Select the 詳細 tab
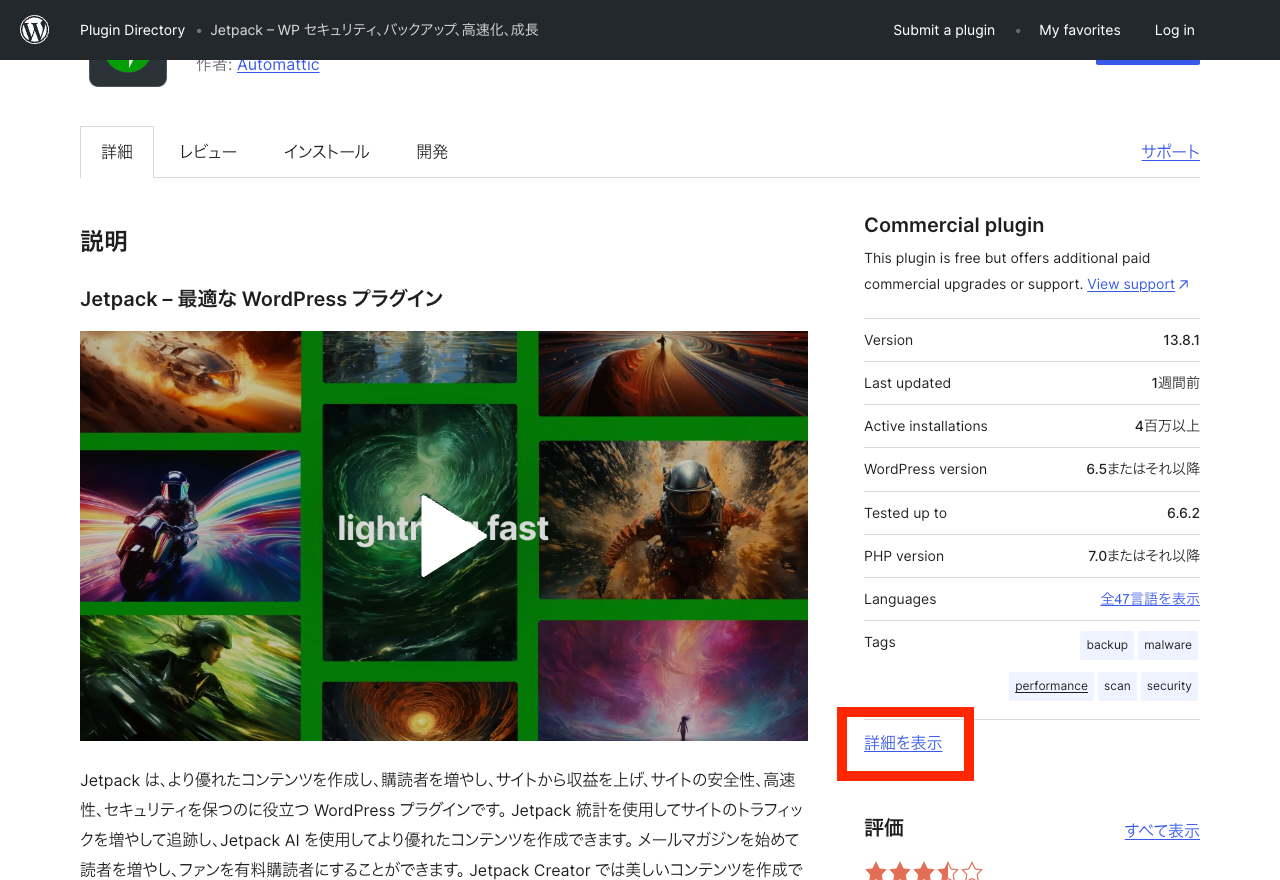Screen dimensions: 1280x880 click(117, 152)
